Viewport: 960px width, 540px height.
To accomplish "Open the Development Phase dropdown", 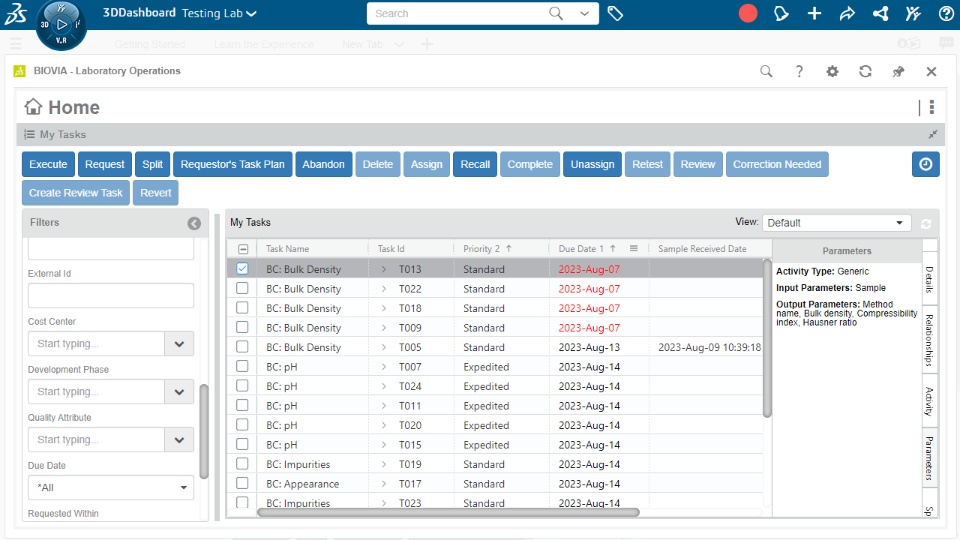I will pyautogui.click(x=179, y=392).
